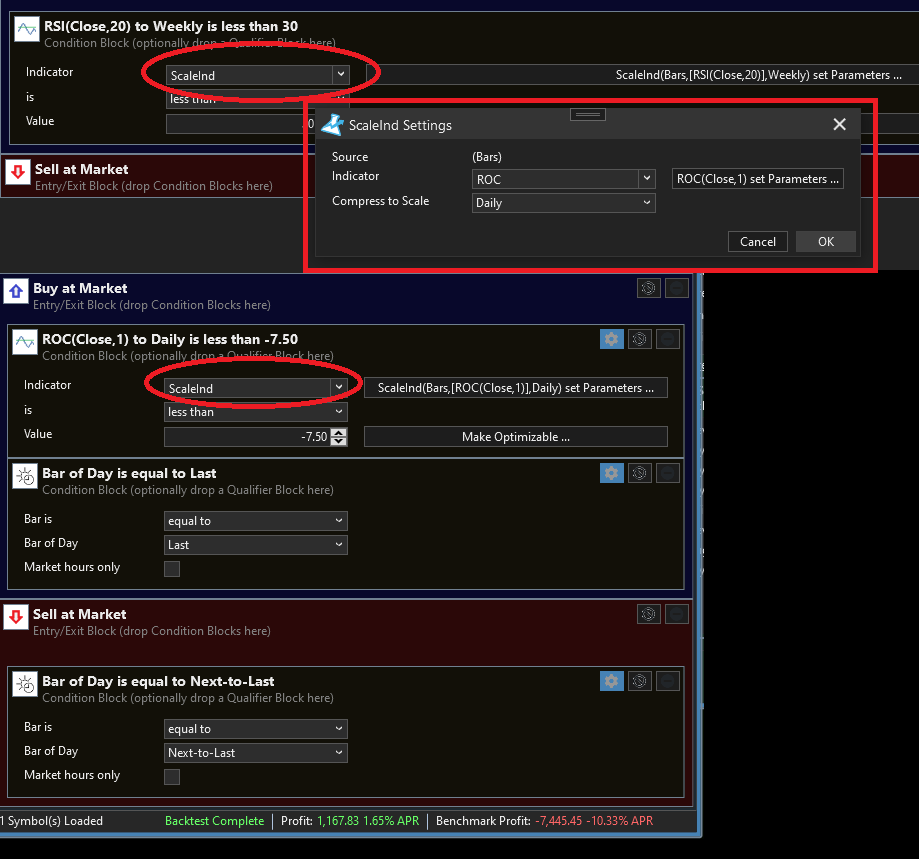
Task: Click circular icon on lower Sell at Market block
Action: click(648, 614)
